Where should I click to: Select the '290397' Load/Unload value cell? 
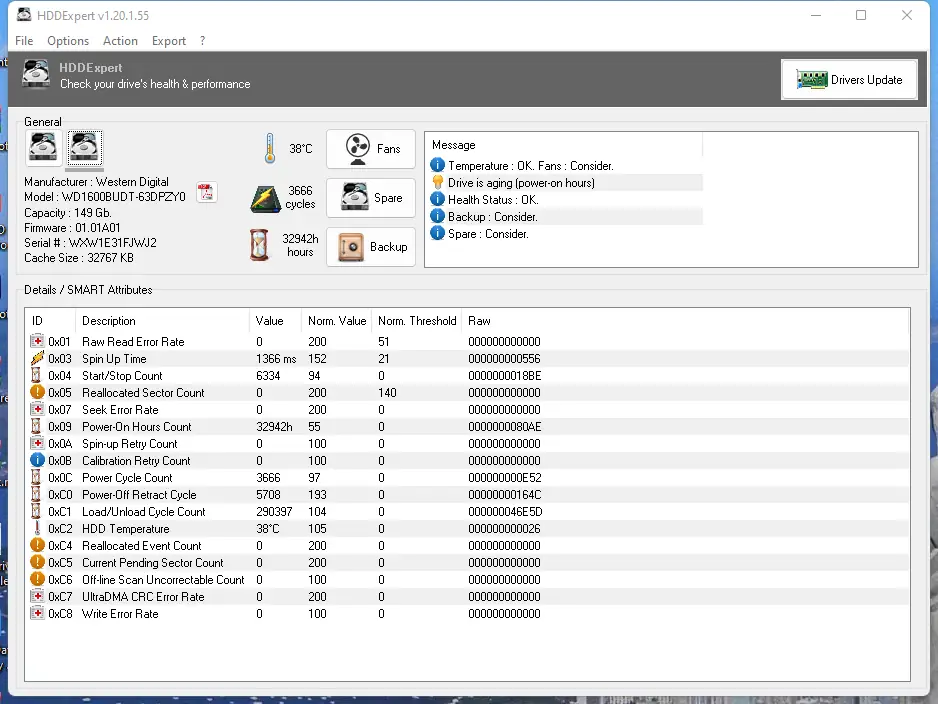274,512
